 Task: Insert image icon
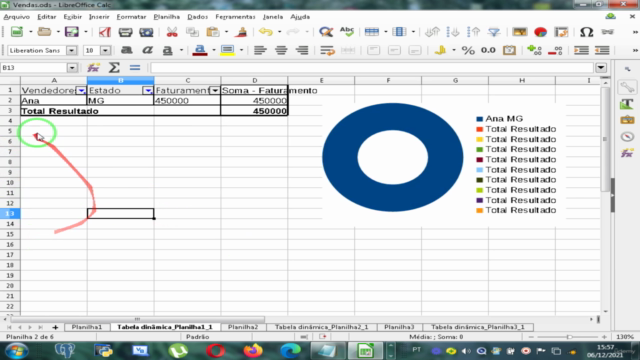(x=520, y=32)
